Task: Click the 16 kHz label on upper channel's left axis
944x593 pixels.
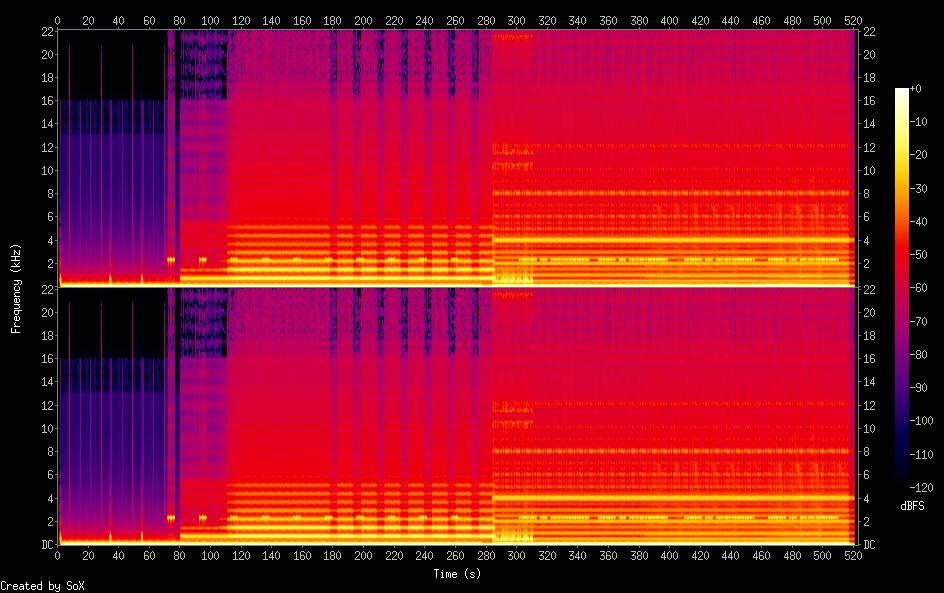Action: [x=44, y=101]
